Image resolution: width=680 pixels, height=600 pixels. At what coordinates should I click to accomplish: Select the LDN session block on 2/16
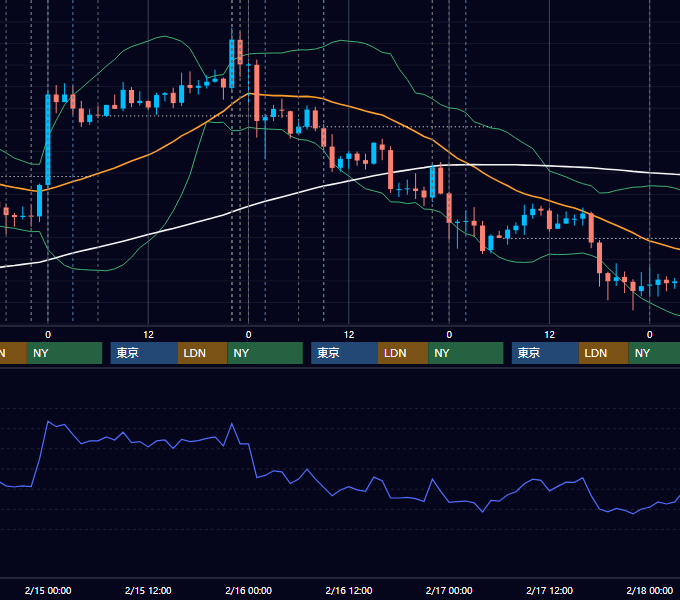pyautogui.click(x=403, y=353)
